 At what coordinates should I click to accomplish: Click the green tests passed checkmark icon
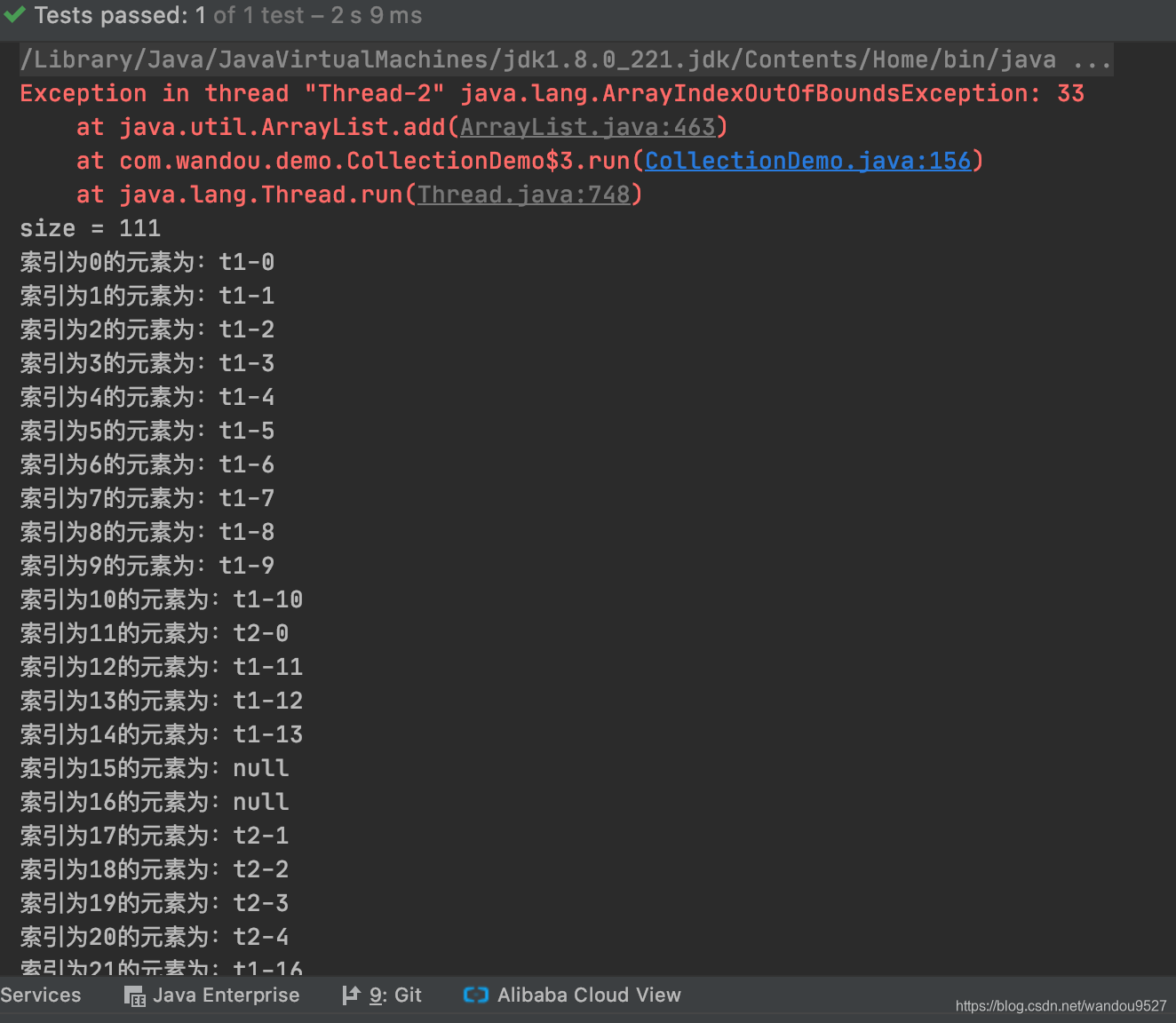(14, 15)
